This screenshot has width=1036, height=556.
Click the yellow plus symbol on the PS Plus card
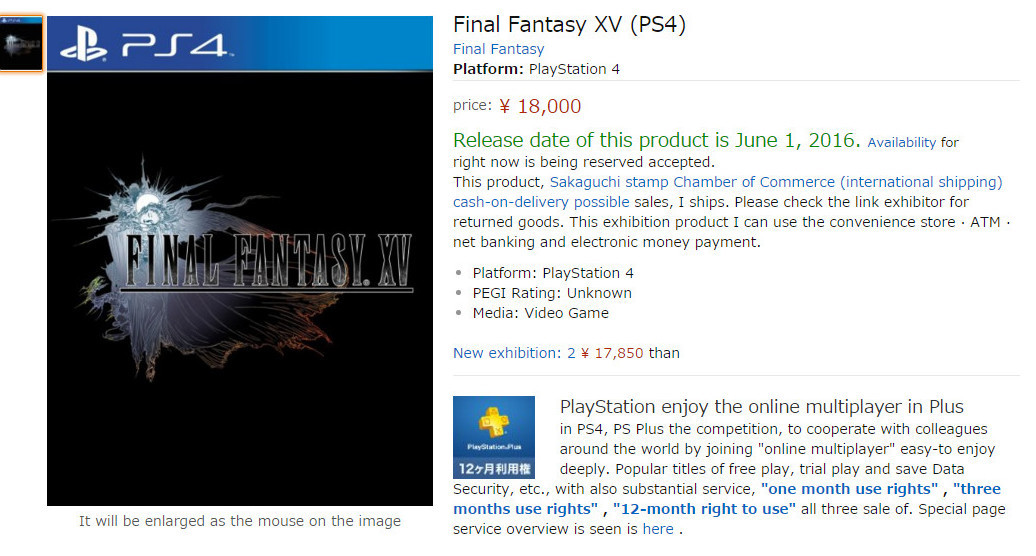494,422
